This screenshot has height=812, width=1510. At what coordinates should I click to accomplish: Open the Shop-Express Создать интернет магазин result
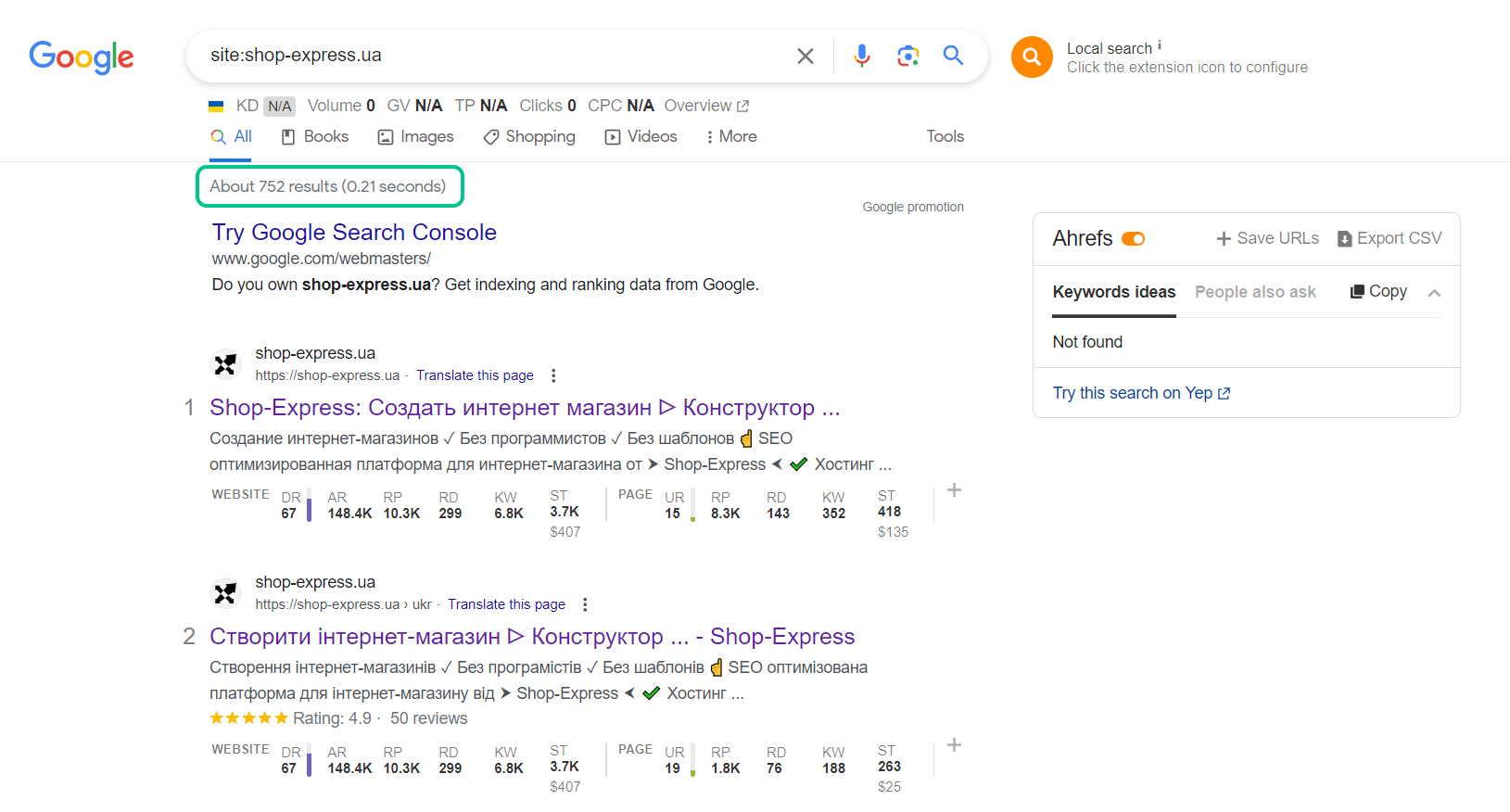click(x=525, y=408)
